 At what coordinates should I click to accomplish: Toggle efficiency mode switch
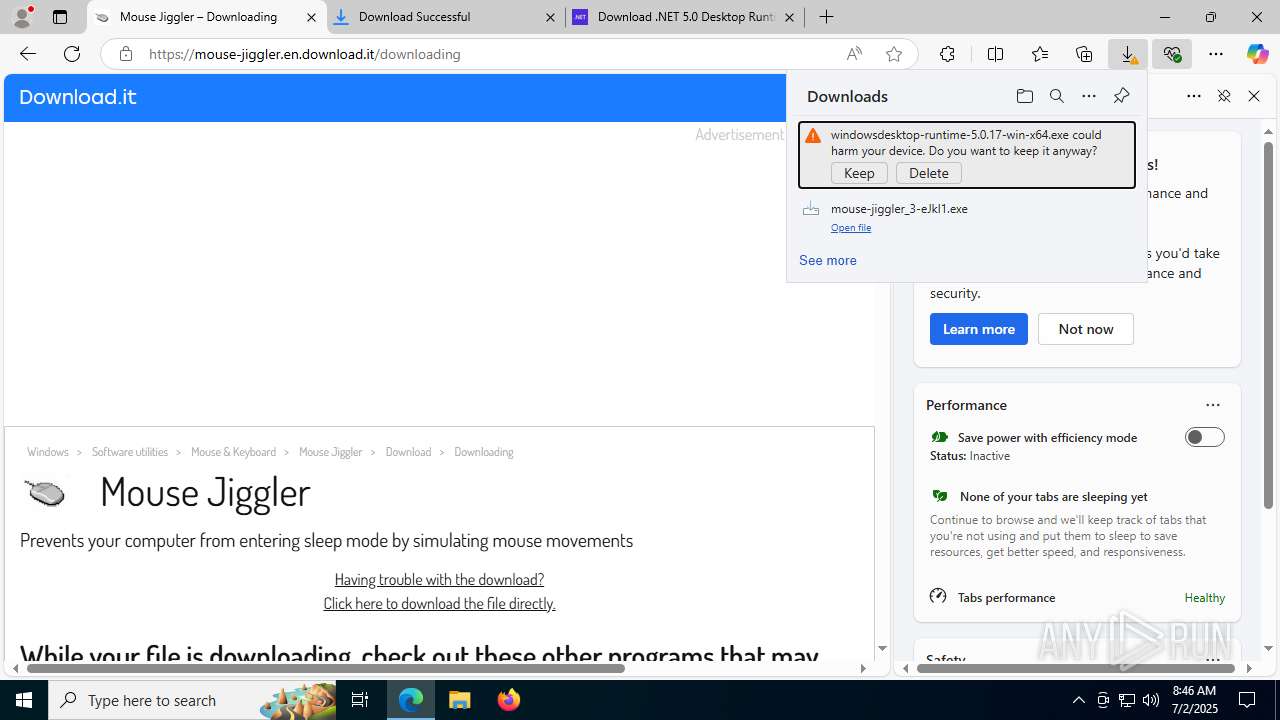click(1204, 437)
